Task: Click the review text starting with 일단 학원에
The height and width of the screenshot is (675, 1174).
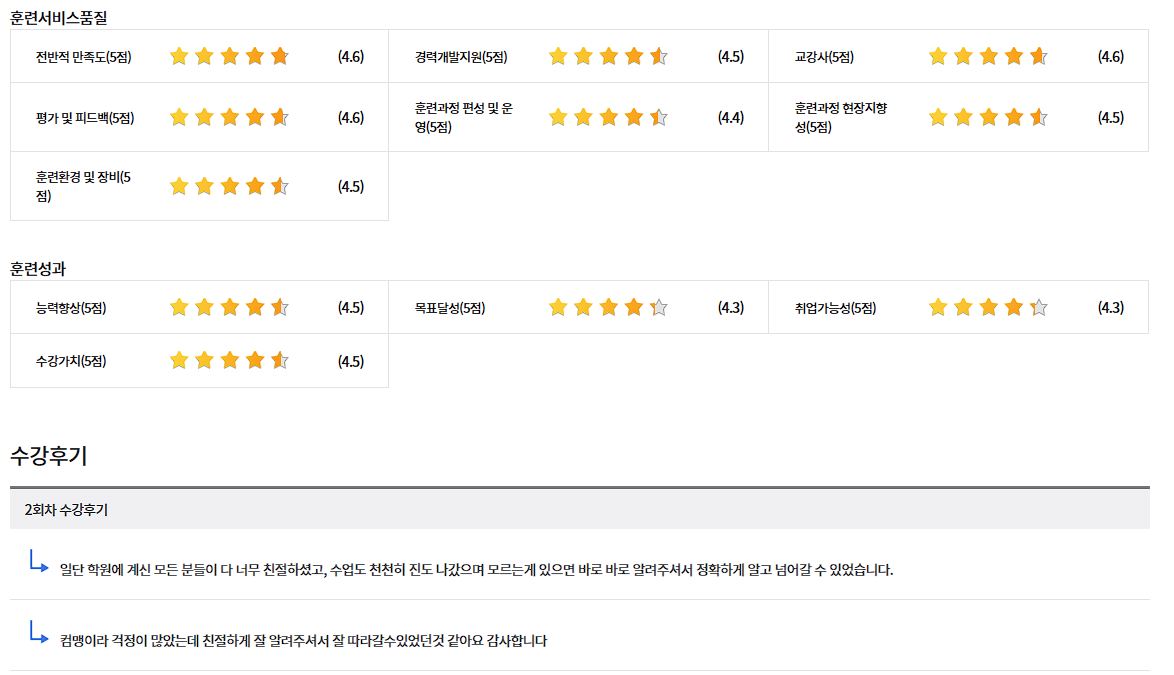Action: click(x=476, y=570)
